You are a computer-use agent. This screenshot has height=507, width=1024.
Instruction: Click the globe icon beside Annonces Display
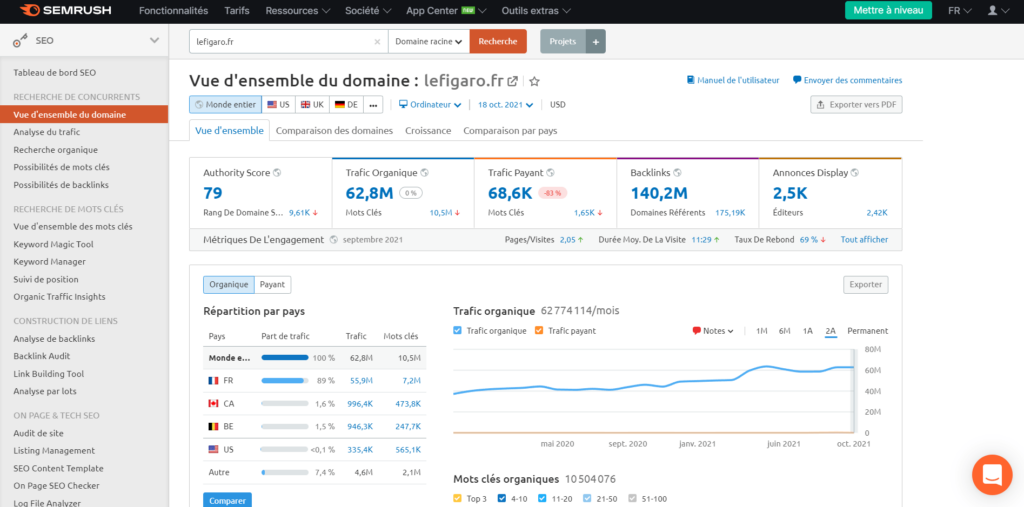[x=855, y=173]
